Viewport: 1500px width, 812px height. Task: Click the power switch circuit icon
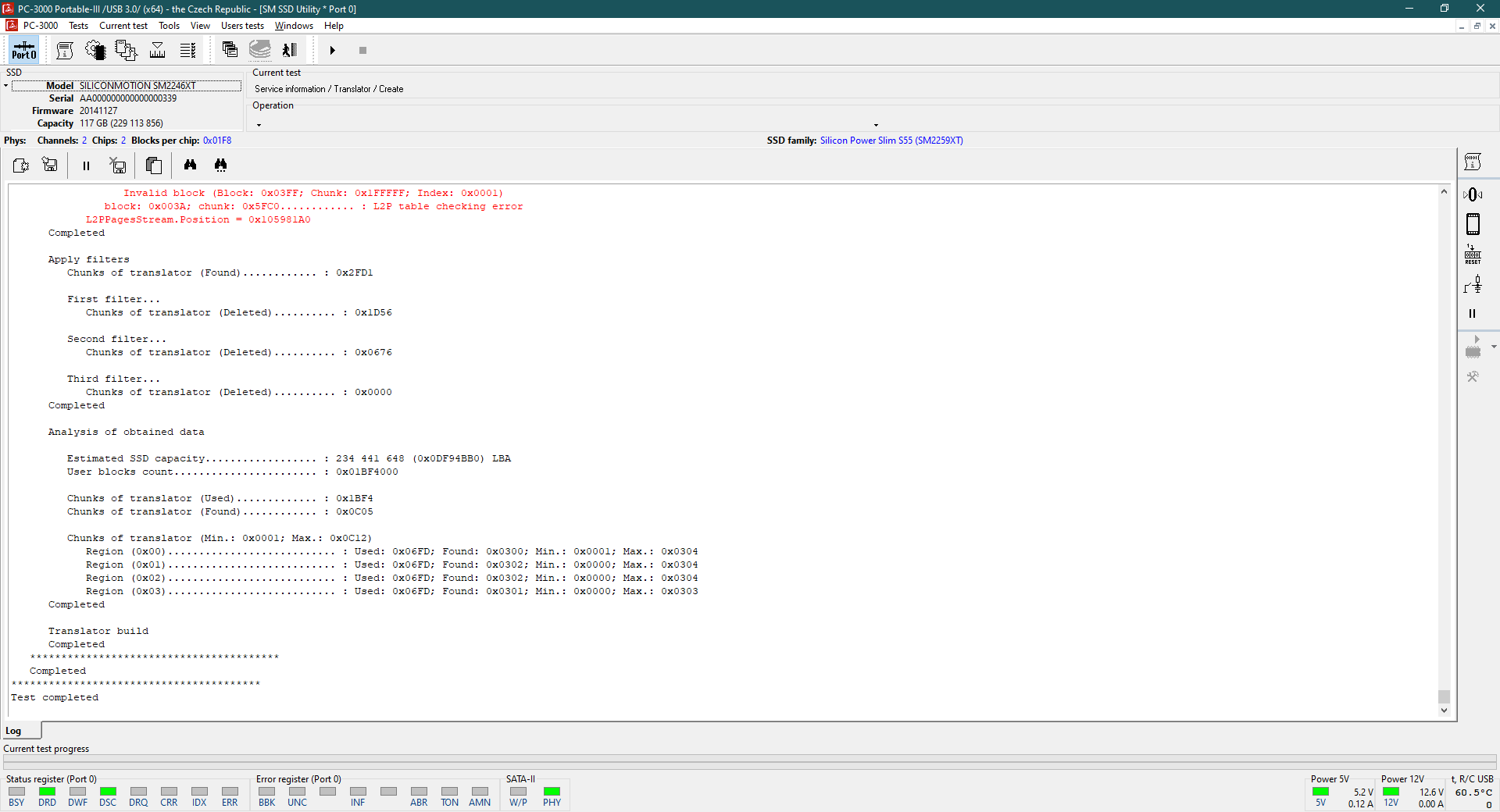[1473, 285]
